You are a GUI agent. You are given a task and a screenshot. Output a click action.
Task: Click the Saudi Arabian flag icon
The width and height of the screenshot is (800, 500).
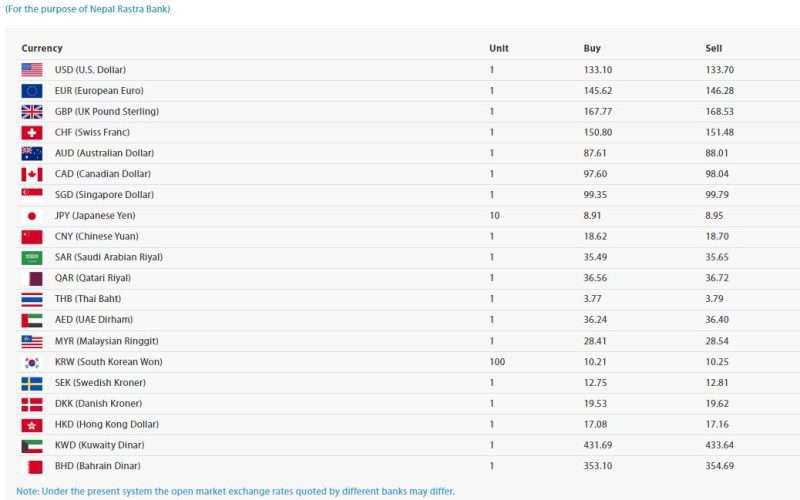click(32, 258)
